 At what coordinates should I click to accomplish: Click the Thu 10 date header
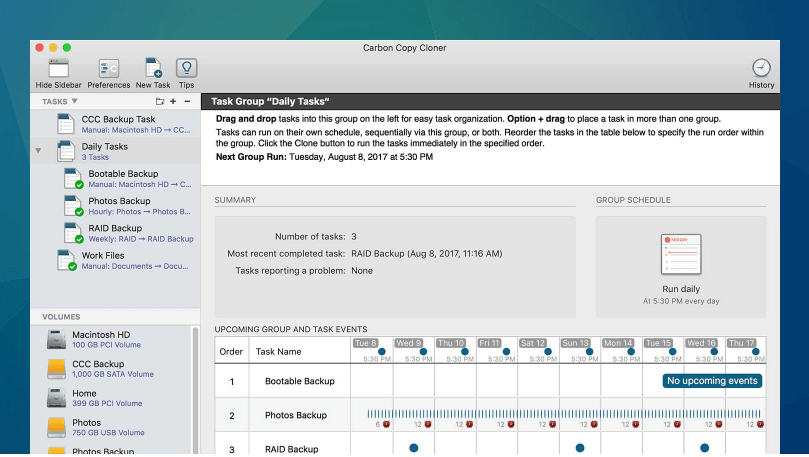coord(450,343)
